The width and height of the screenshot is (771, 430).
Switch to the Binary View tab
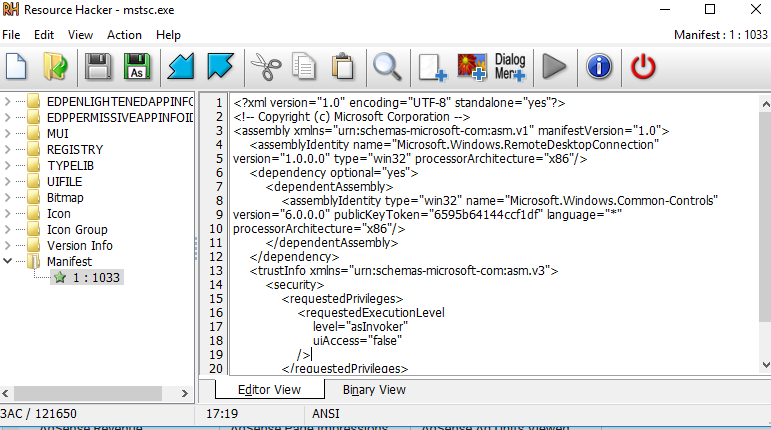pos(374,390)
